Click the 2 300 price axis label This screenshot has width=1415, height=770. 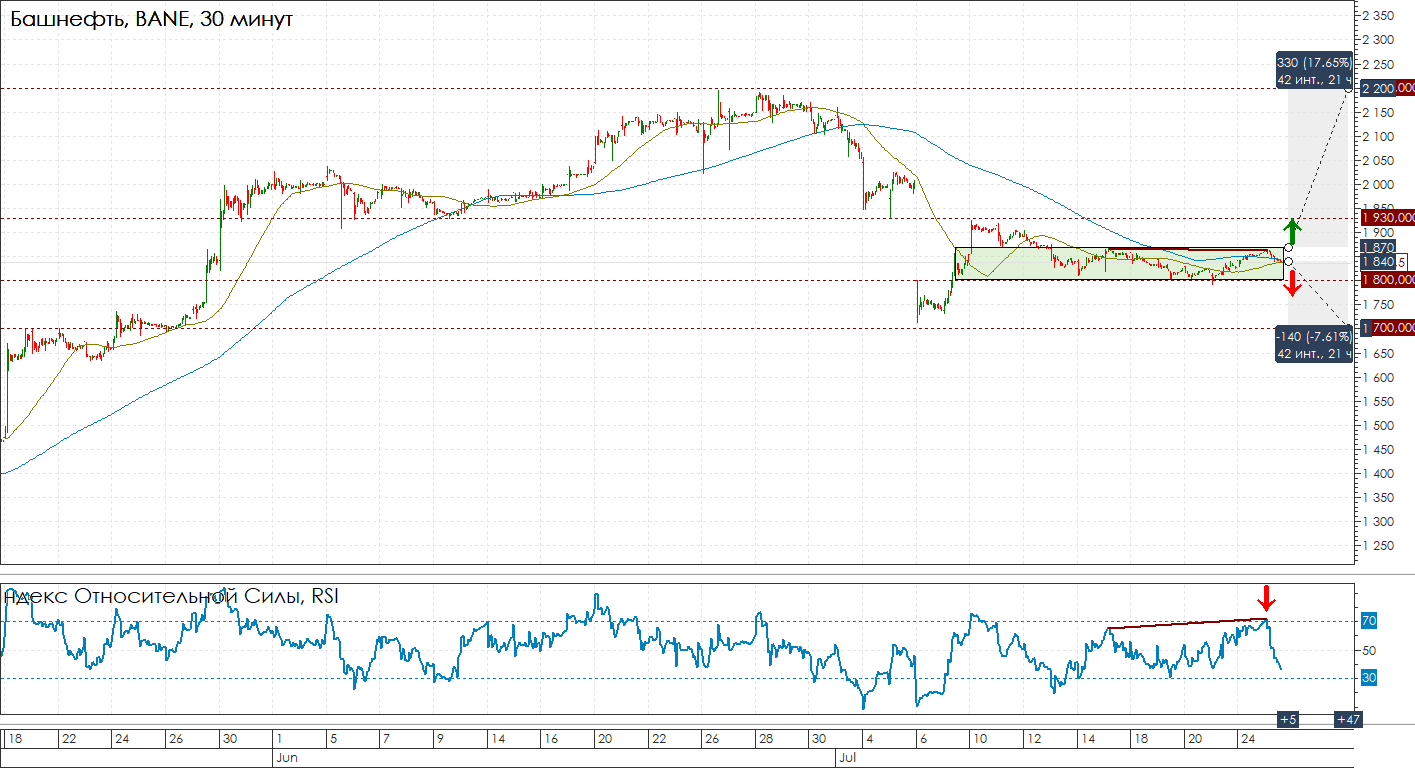coord(1378,40)
